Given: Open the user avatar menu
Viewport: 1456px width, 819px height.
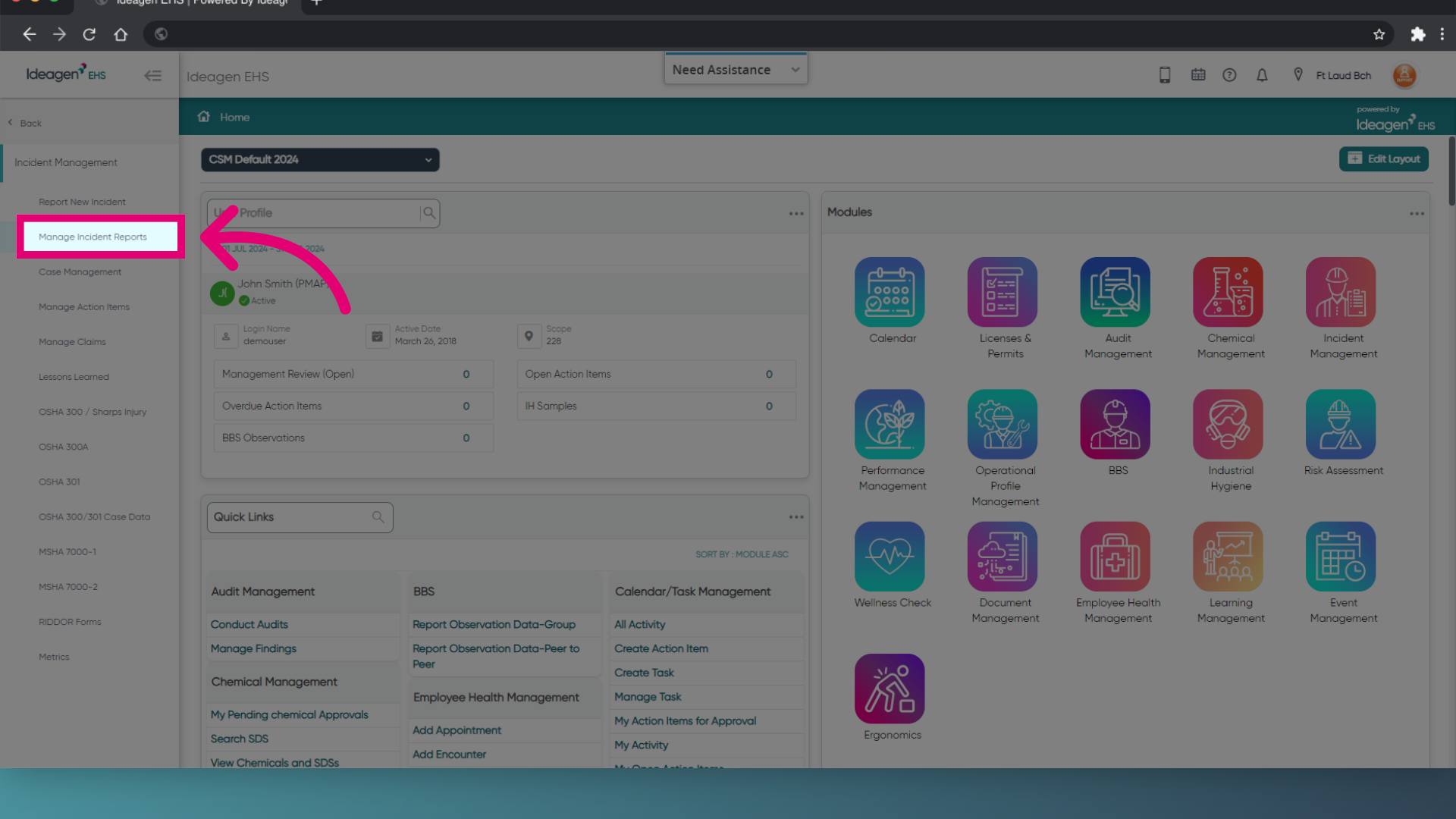Looking at the screenshot, I should click(x=1404, y=75).
